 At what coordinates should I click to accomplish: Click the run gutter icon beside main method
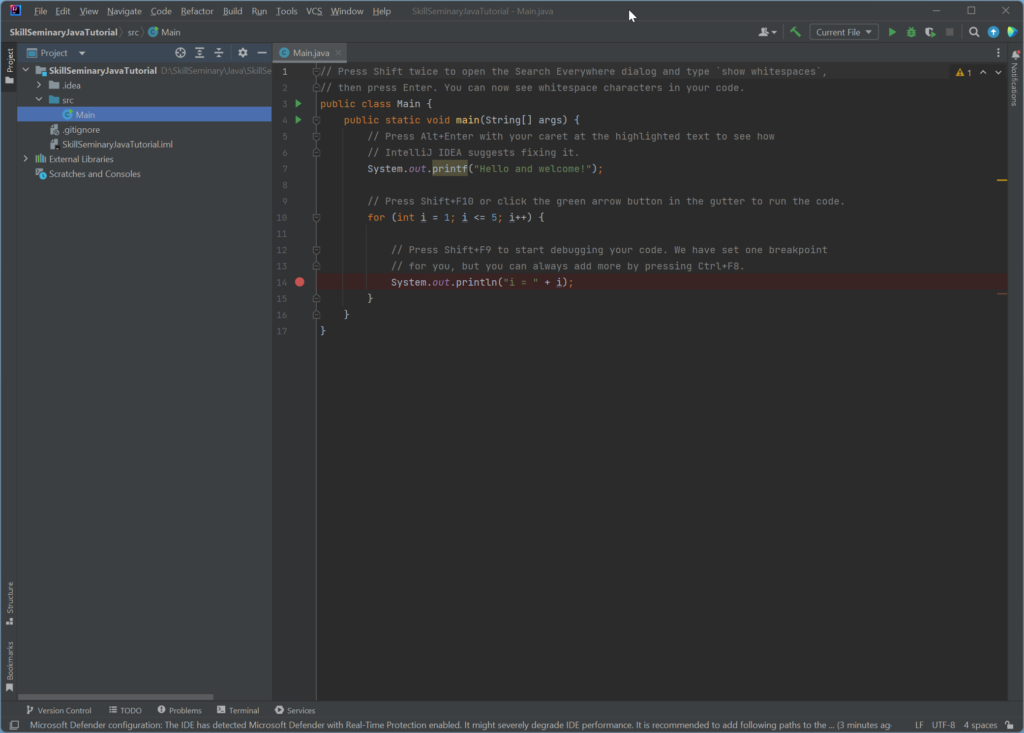point(298,120)
